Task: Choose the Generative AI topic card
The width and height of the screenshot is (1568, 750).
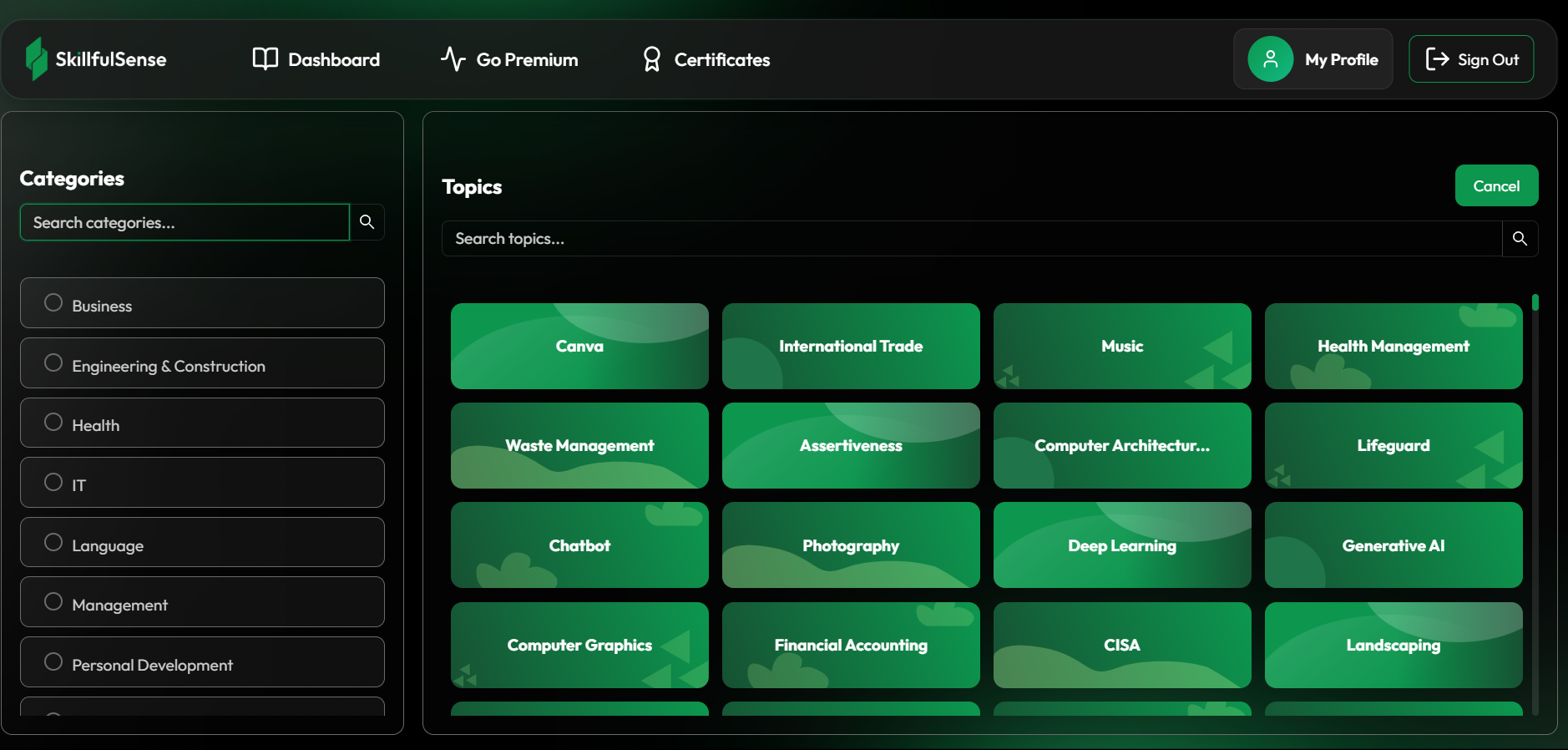Action: click(x=1393, y=545)
